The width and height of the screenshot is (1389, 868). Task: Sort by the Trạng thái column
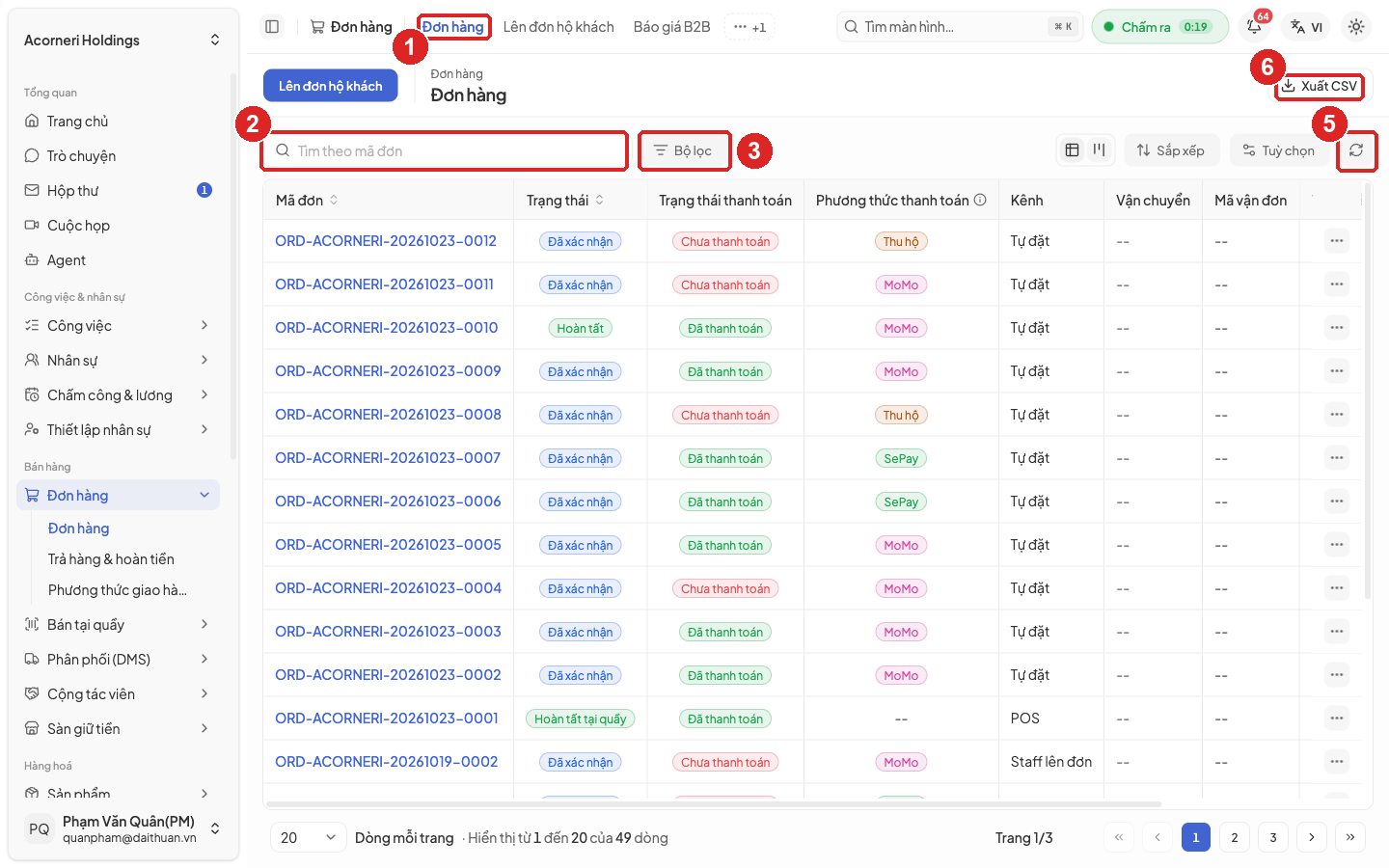pos(565,201)
